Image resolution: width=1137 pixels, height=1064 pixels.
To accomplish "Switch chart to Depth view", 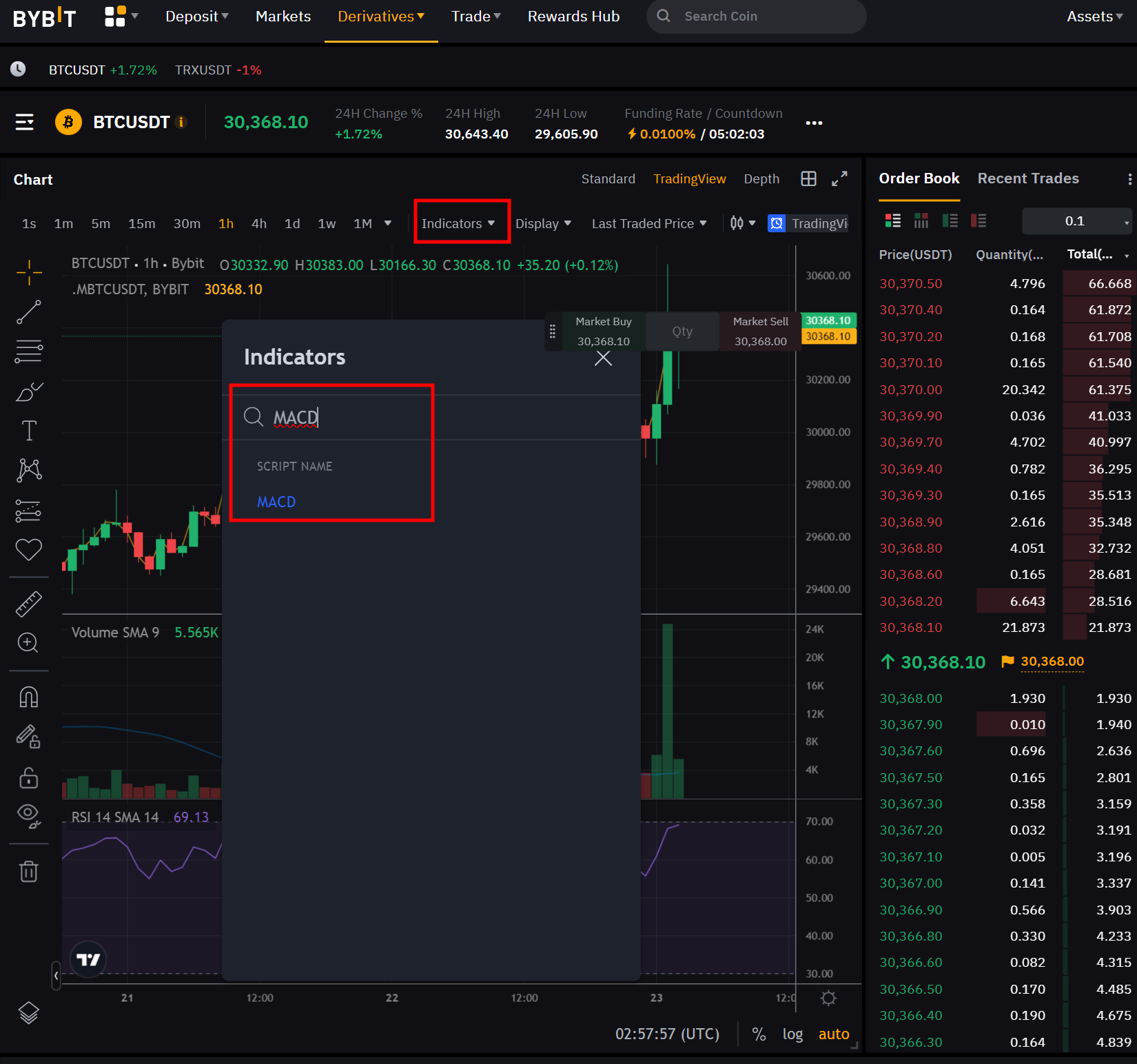I will (x=761, y=179).
